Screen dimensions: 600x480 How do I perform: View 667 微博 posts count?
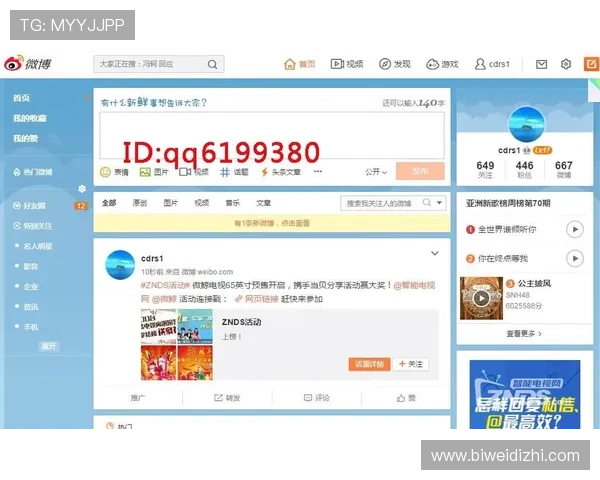(x=564, y=170)
